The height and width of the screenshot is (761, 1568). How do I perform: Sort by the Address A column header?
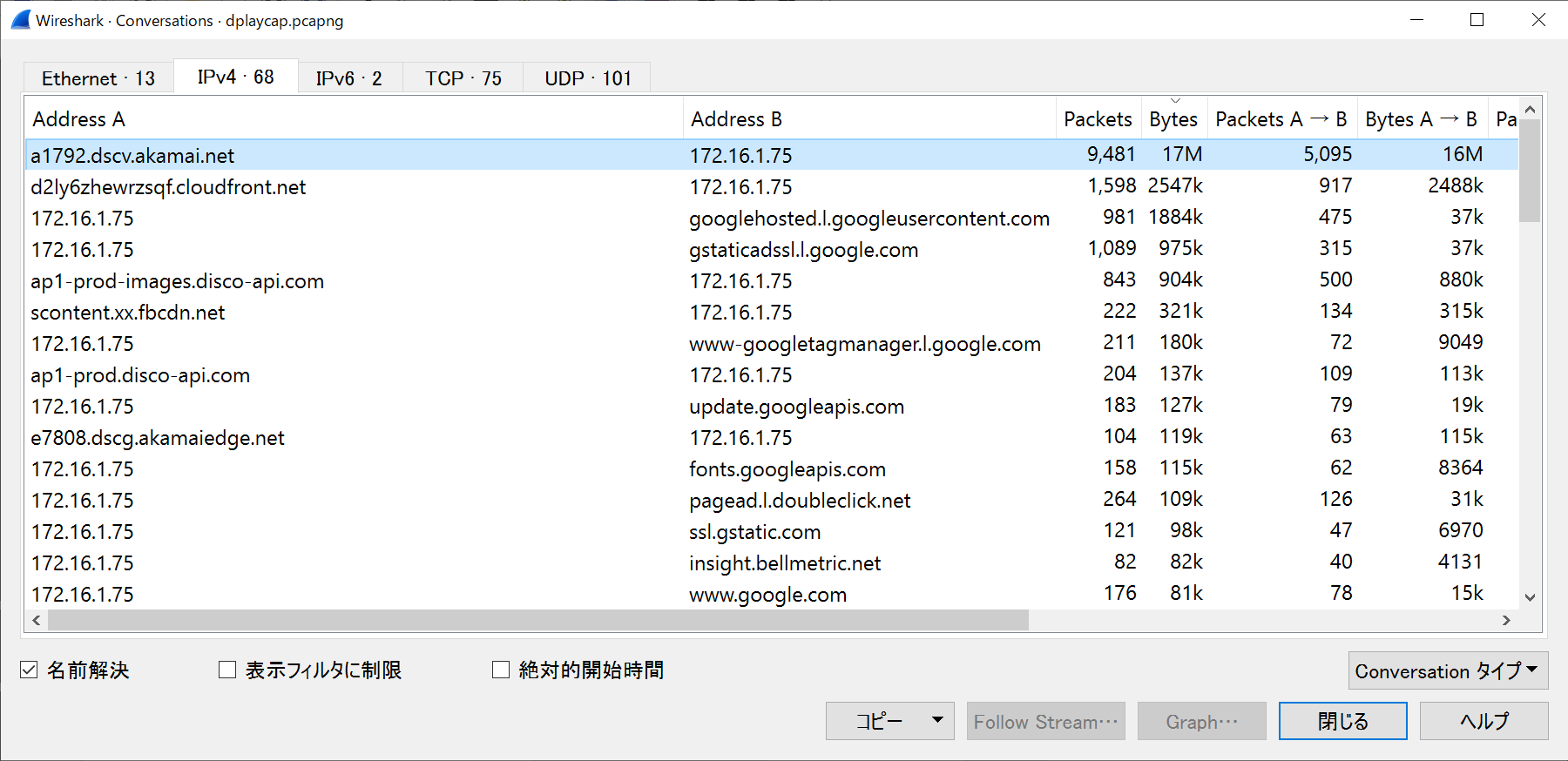(355, 119)
